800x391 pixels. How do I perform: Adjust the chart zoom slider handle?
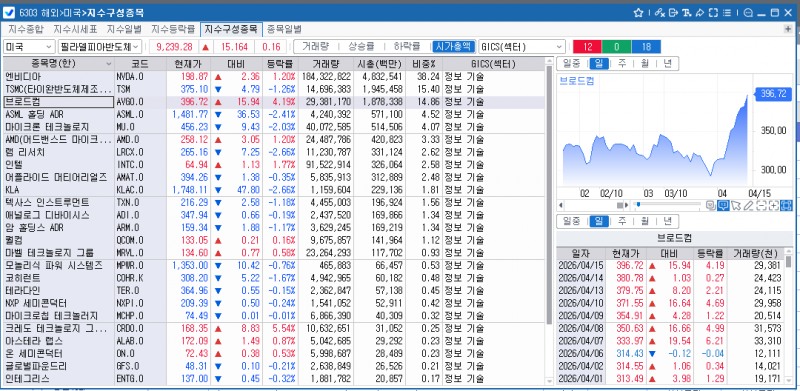[638, 205]
